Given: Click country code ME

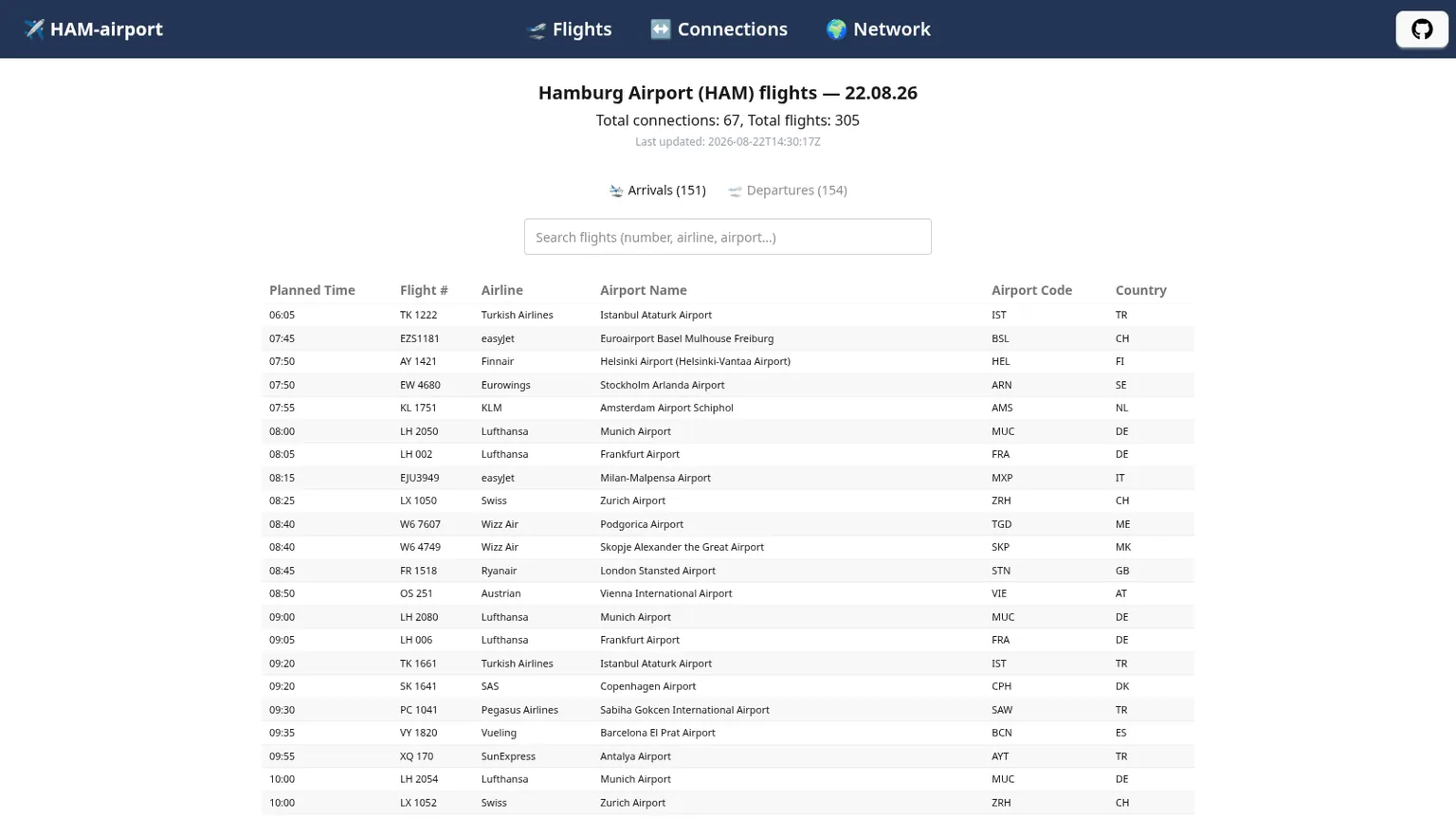Looking at the screenshot, I should (1122, 524).
